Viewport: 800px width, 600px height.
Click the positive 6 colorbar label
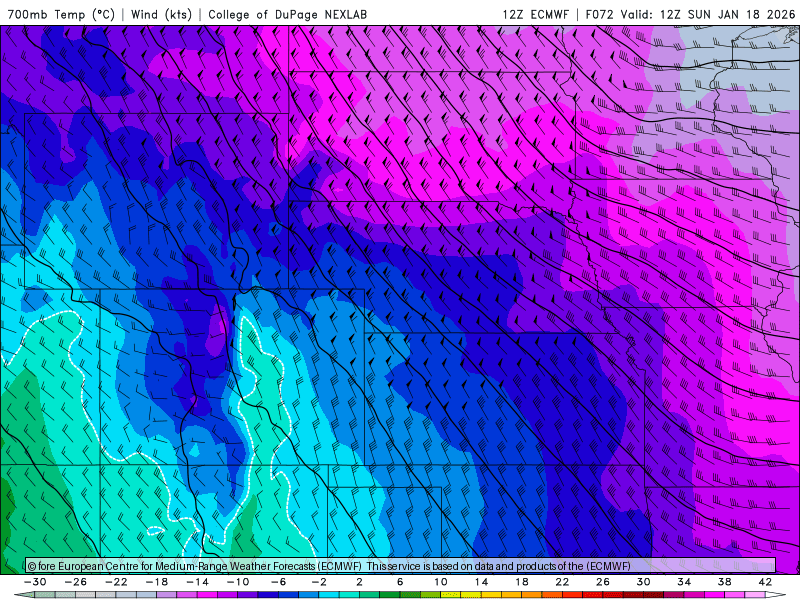400,582
